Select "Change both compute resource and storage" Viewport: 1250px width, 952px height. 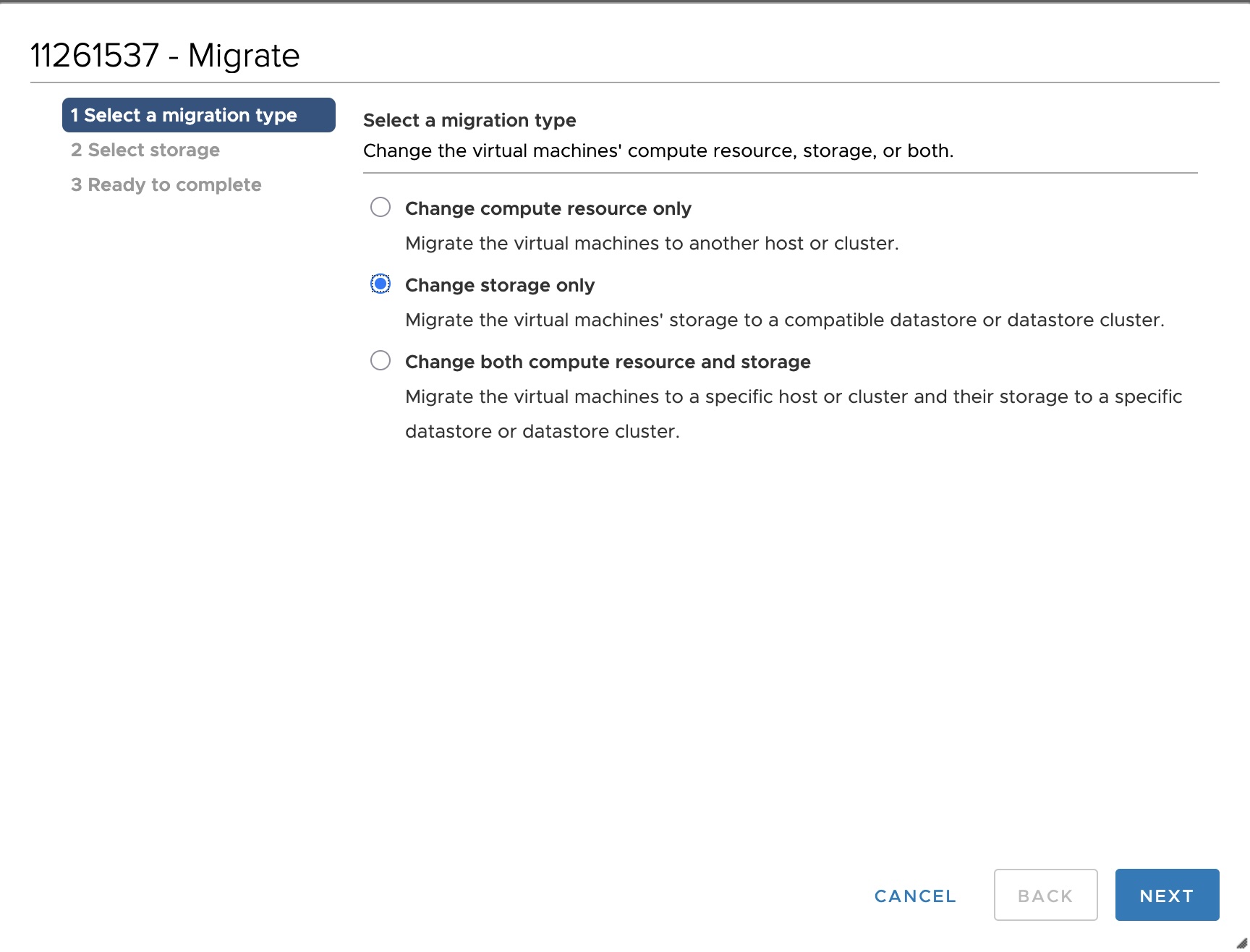tap(381, 361)
